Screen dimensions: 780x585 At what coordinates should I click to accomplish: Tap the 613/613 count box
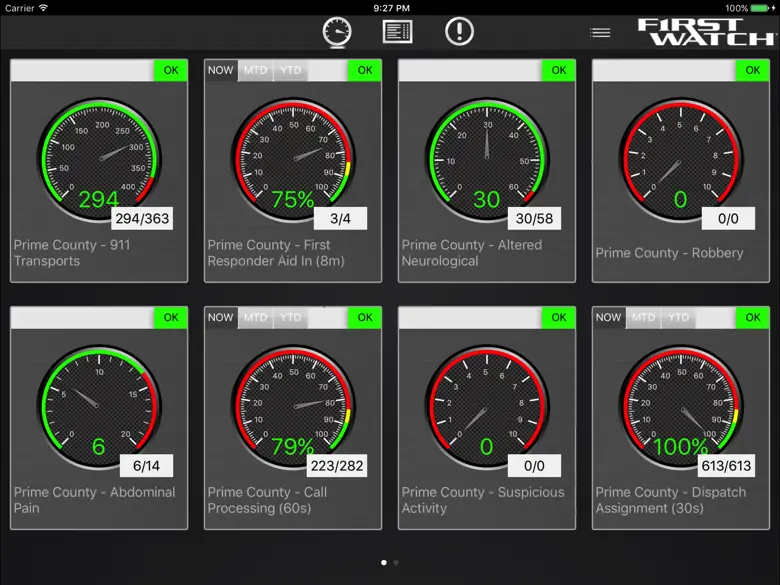(726, 466)
